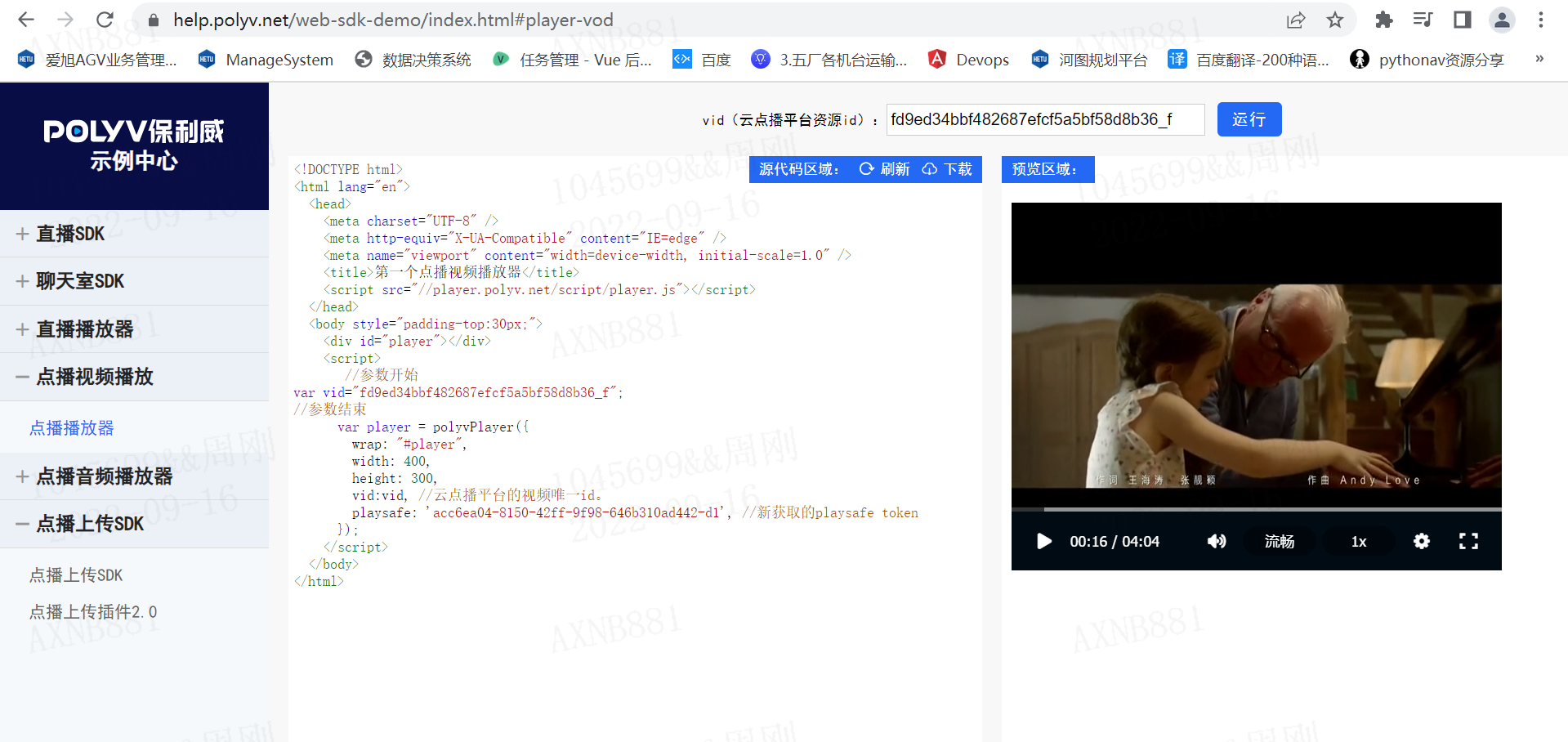
Task: Open the 爱旭AGV业务管理 bookmark
Action: tap(96, 60)
